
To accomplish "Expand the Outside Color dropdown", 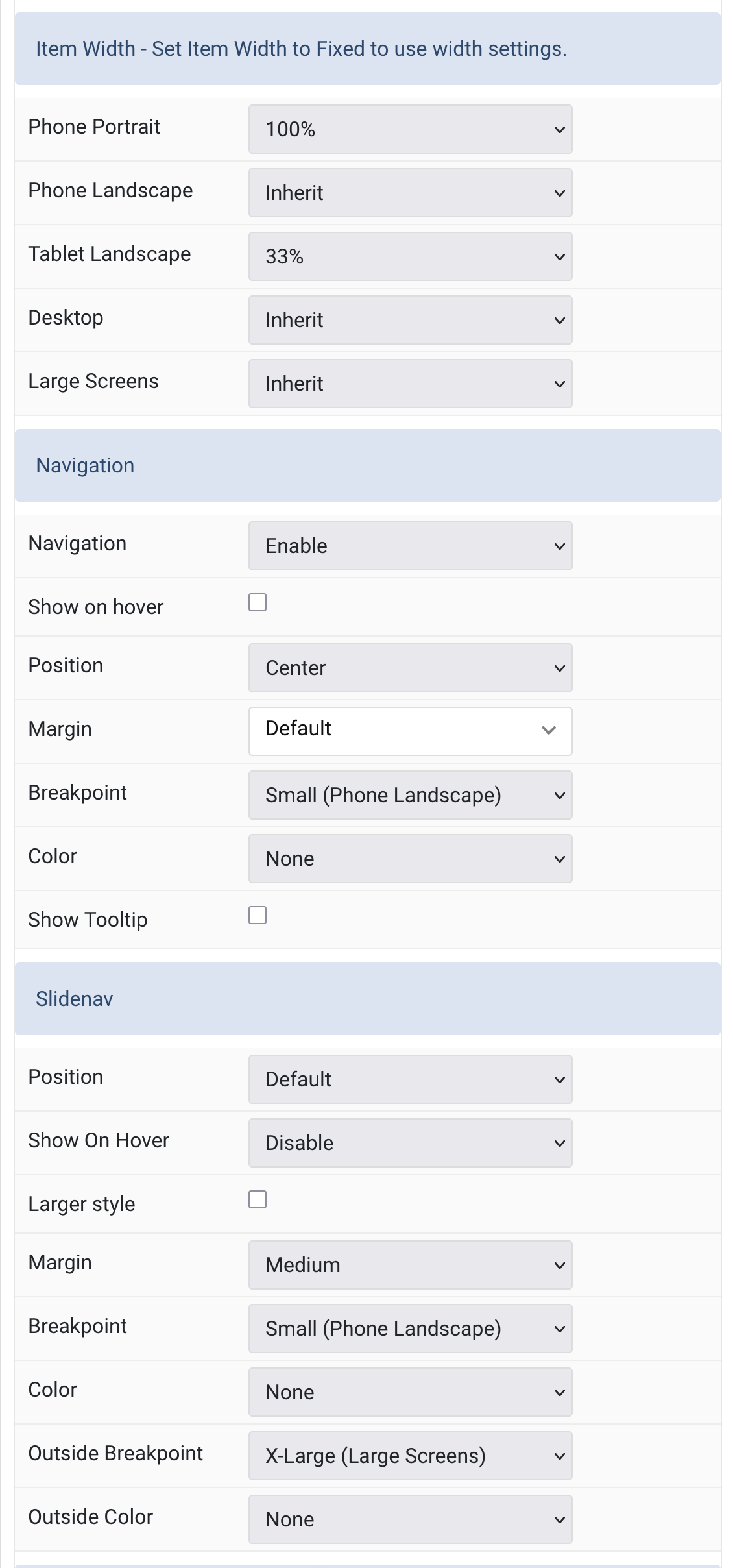I will 410,1519.
